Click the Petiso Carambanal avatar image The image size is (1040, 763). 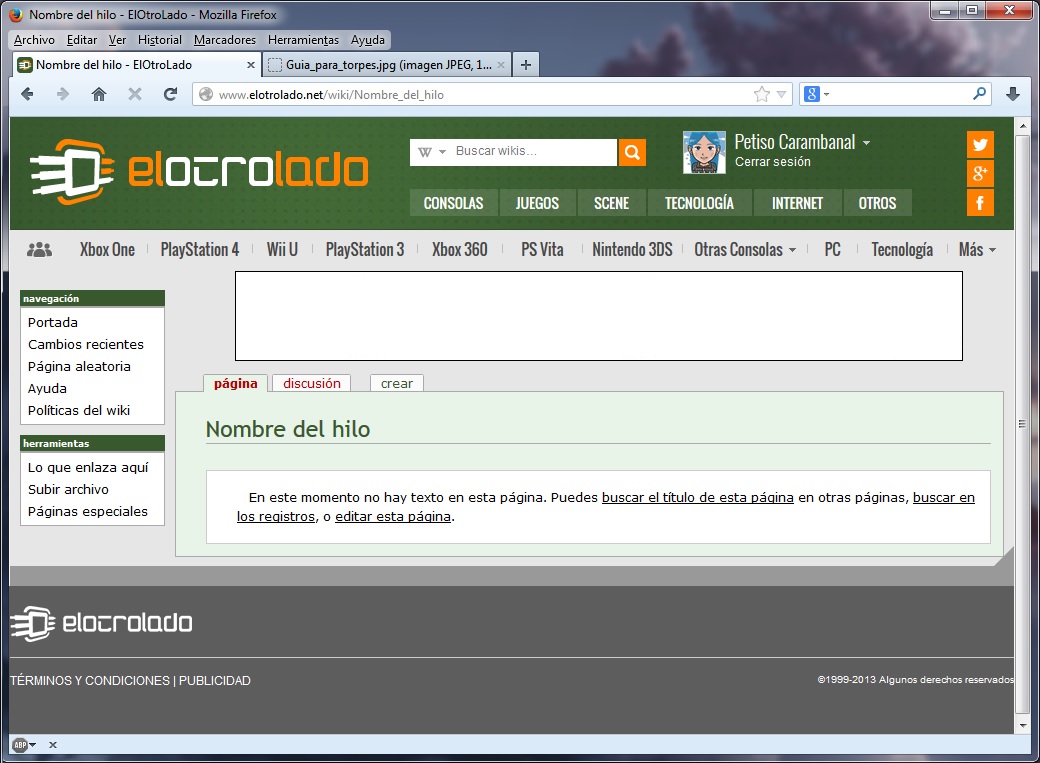pyautogui.click(x=704, y=153)
